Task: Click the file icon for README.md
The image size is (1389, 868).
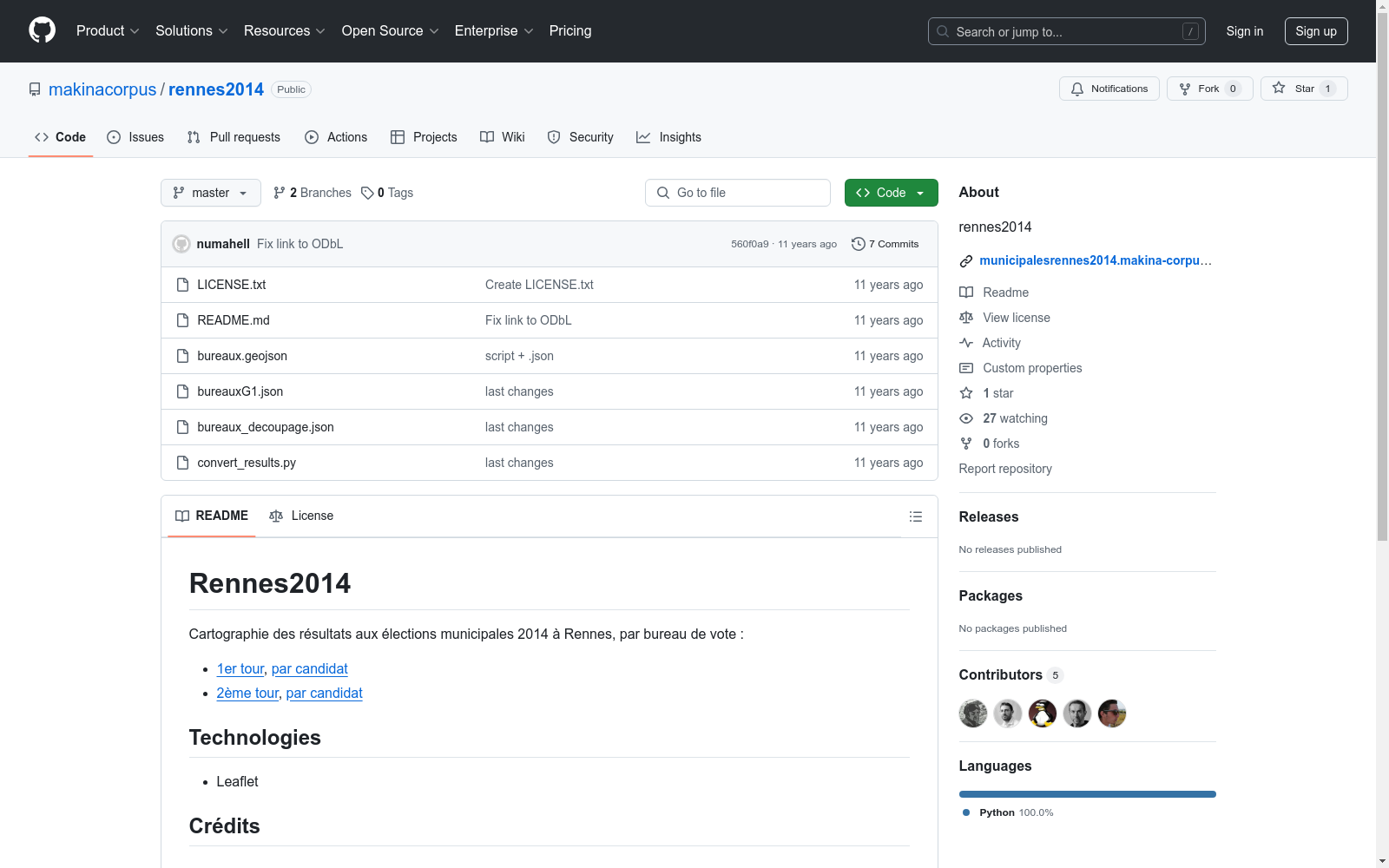Action: [x=182, y=320]
